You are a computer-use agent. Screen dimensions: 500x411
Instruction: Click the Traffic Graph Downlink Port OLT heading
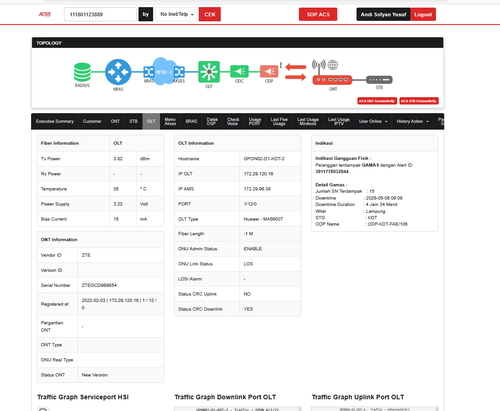pos(225,397)
